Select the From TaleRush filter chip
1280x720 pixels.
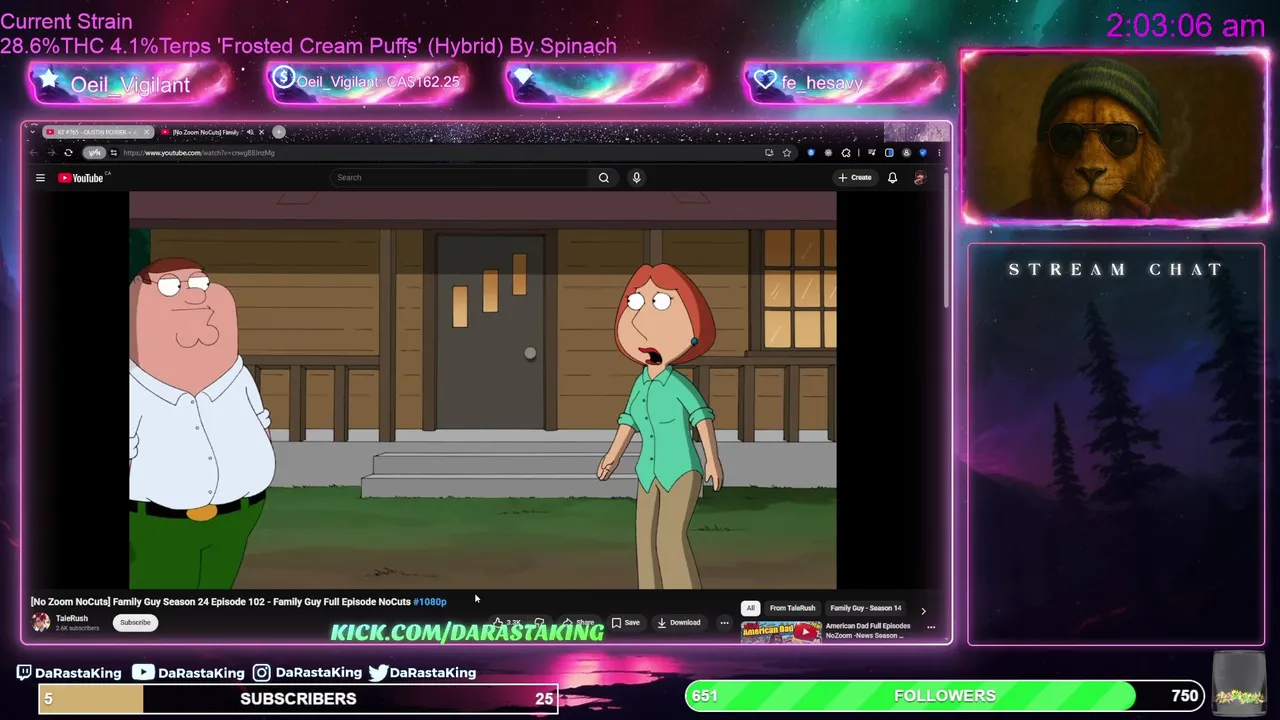click(792, 608)
